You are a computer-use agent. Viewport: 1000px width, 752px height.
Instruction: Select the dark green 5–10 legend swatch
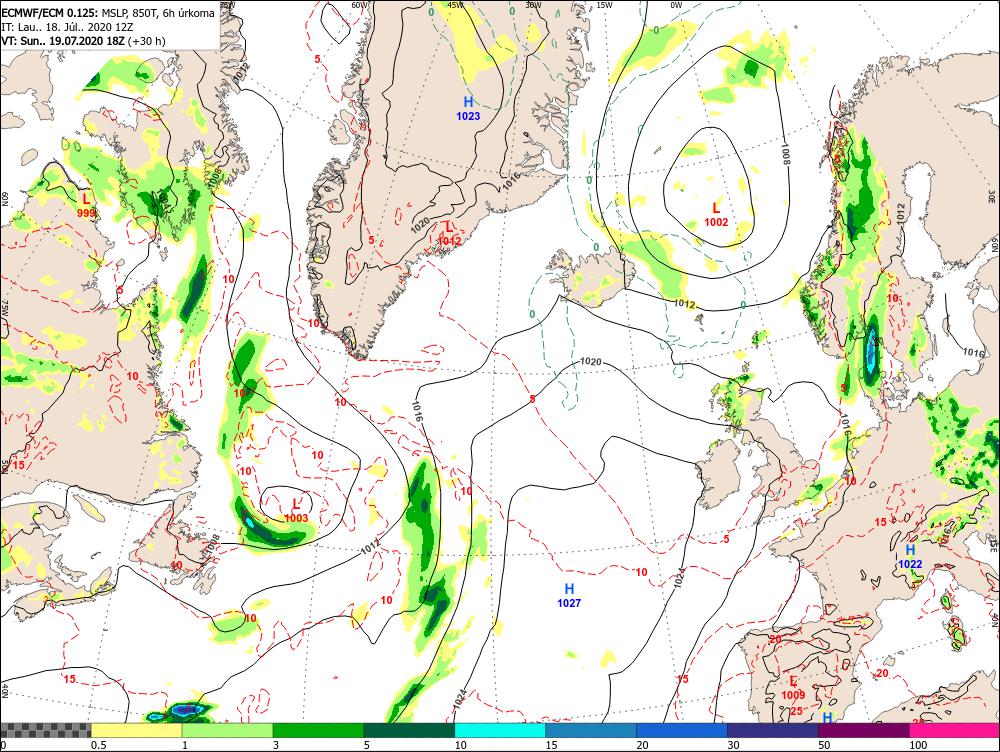click(x=409, y=730)
